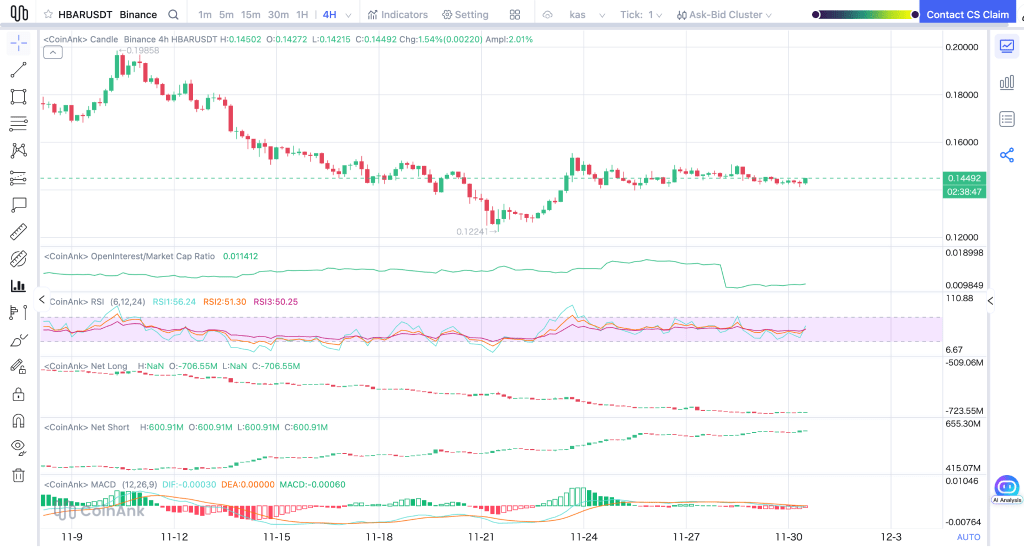
Task: Search symbols with the magnifier icon
Action: (x=173, y=14)
